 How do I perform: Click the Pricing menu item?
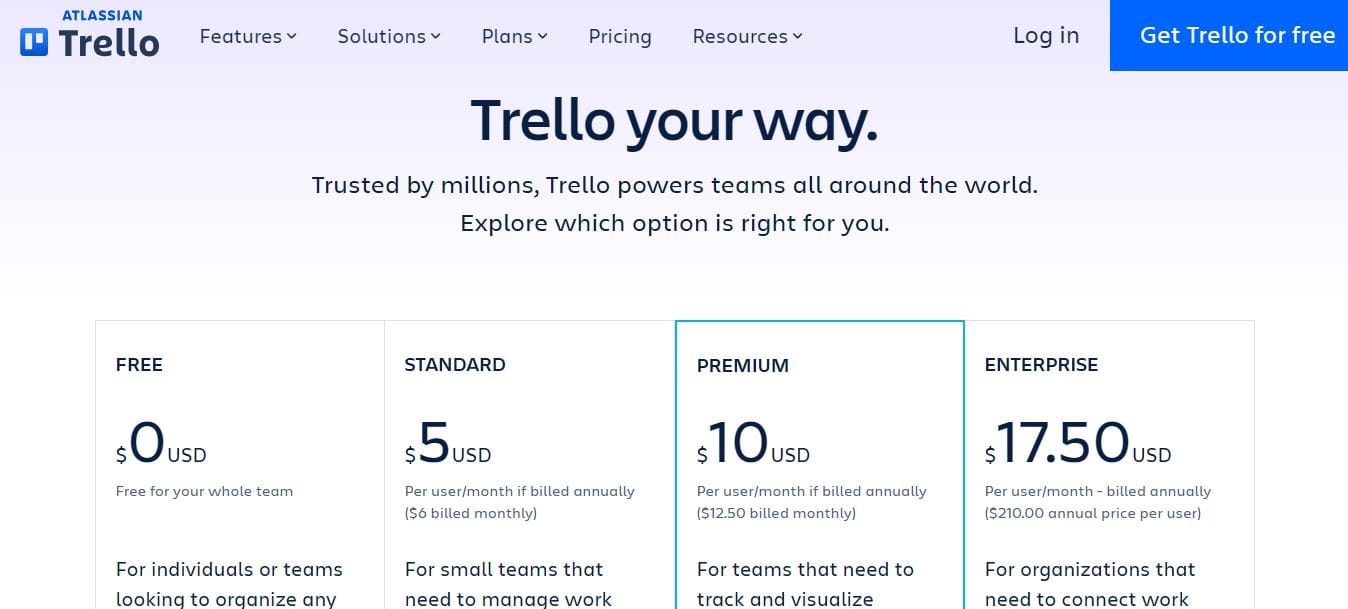(x=619, y=36)
